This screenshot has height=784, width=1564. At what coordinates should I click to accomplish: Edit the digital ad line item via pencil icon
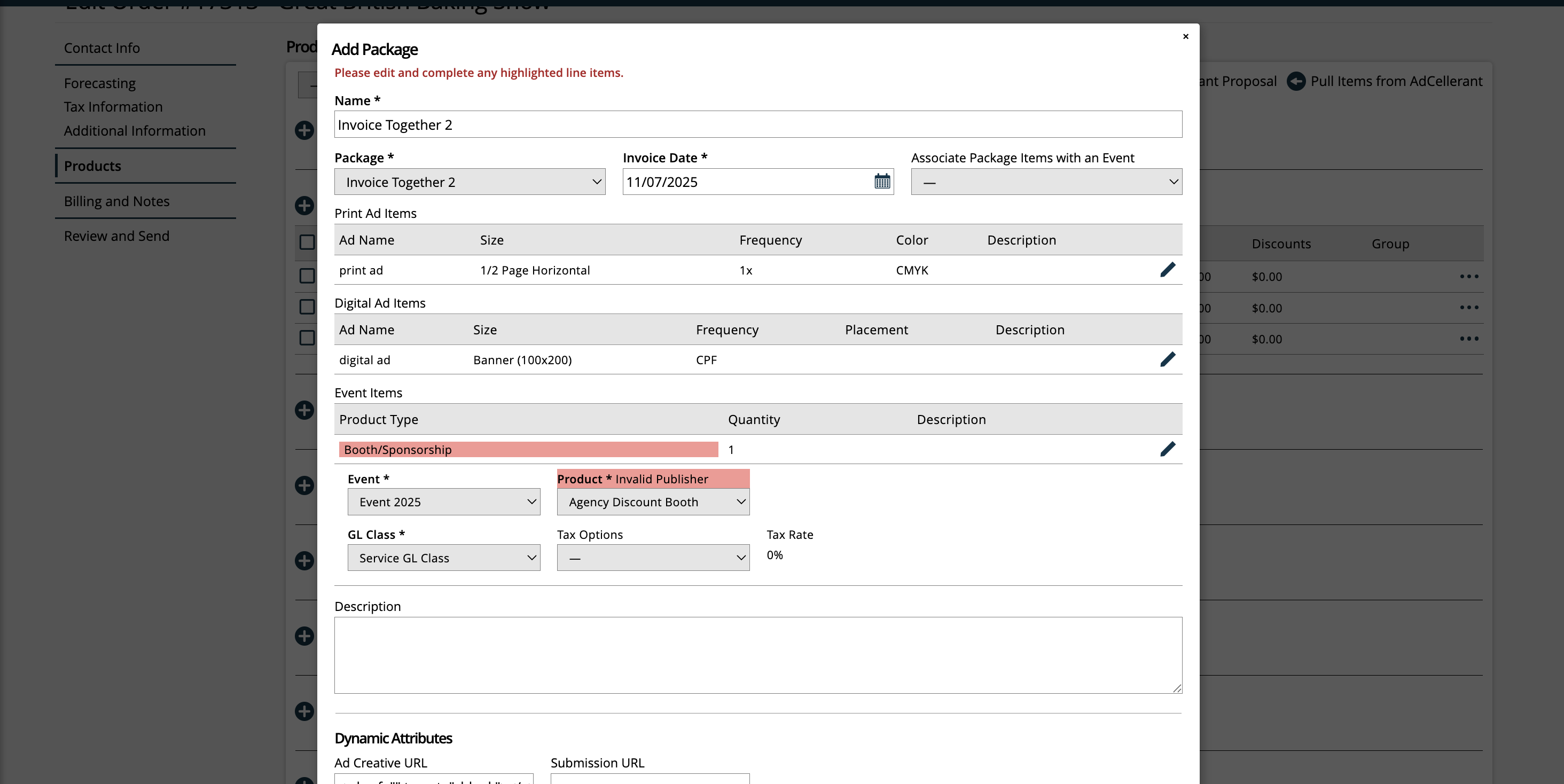click(1168, 359)
